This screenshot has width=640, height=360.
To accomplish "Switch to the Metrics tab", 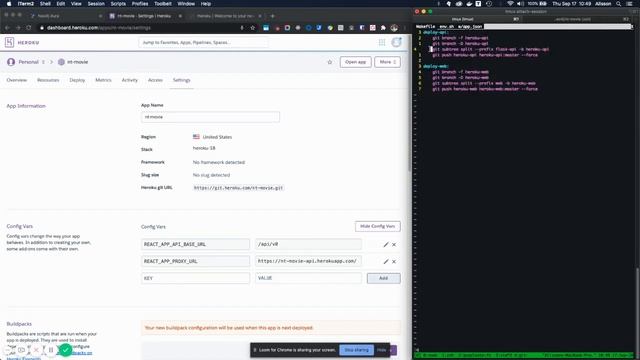I will pyautogui.click(x=103, y=80).
